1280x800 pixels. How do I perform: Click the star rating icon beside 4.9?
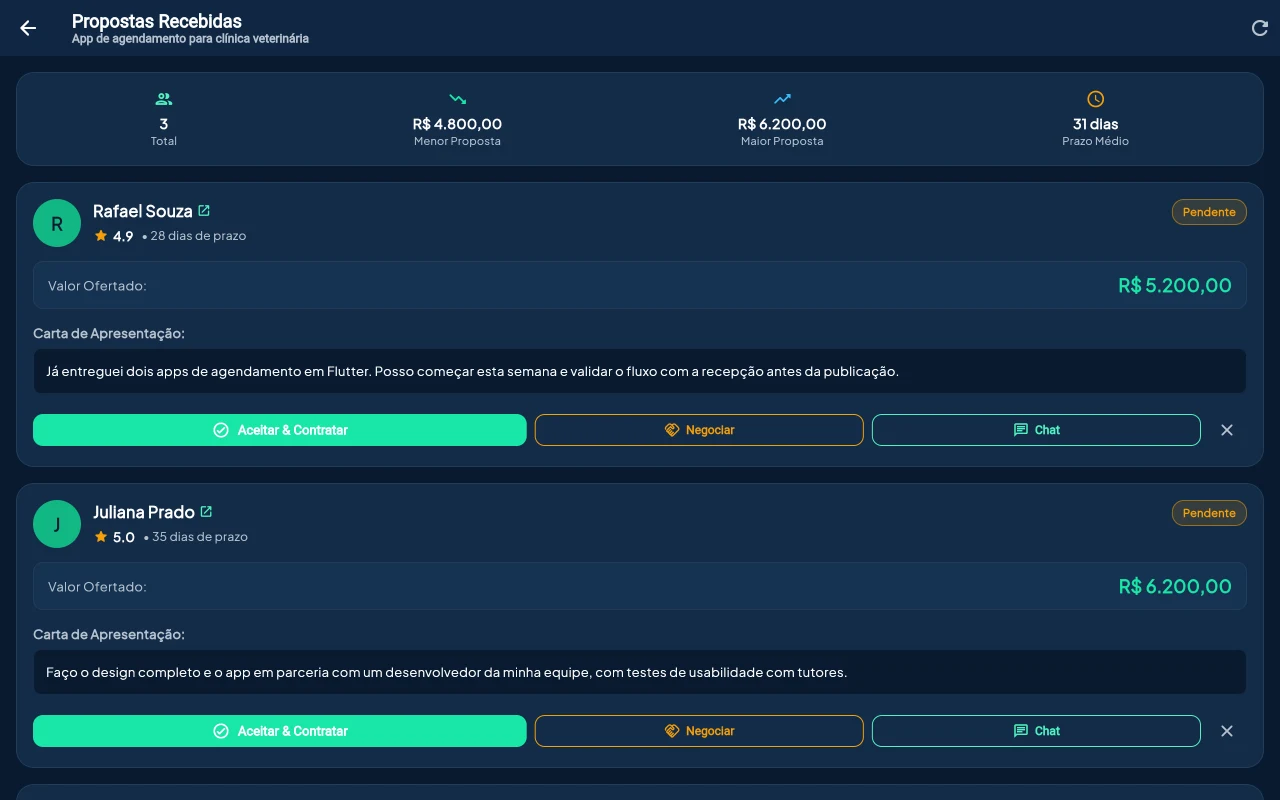tap(101, 236)
